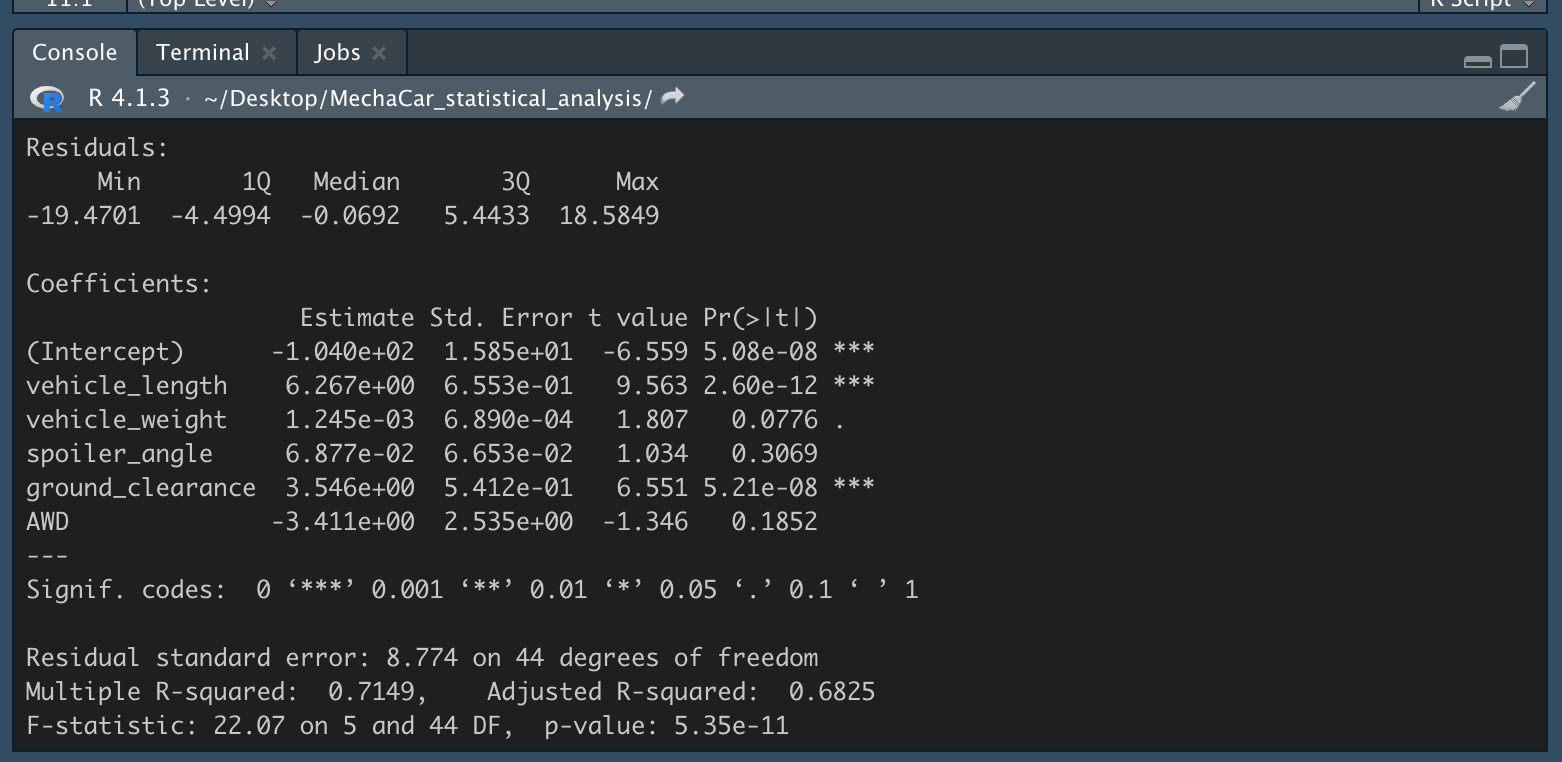Click the Residual standard error 8.774 value
The height and width of the screenshot is (762, 1562).
click(422, 658)
